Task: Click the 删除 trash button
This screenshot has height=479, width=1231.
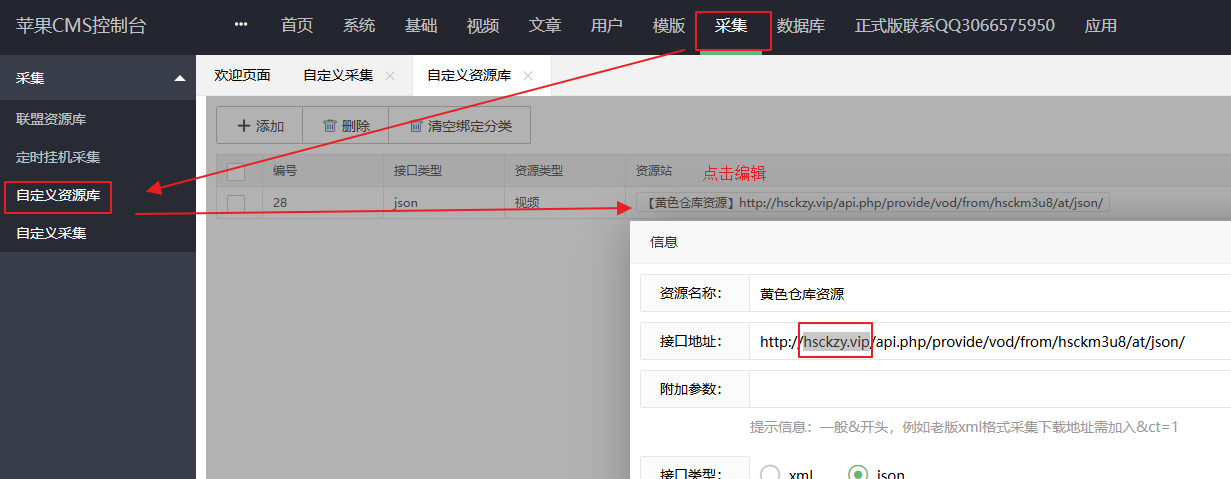Action: click(345, 126)
